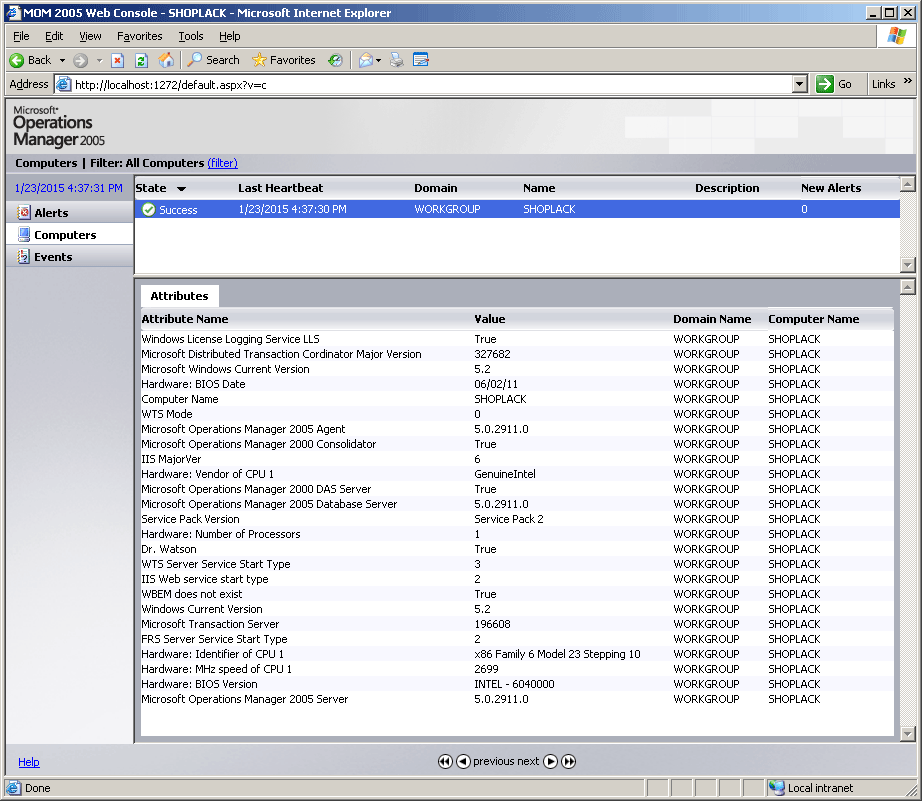
Task: Go to the Home page icon
Action: tap(166, 60)
